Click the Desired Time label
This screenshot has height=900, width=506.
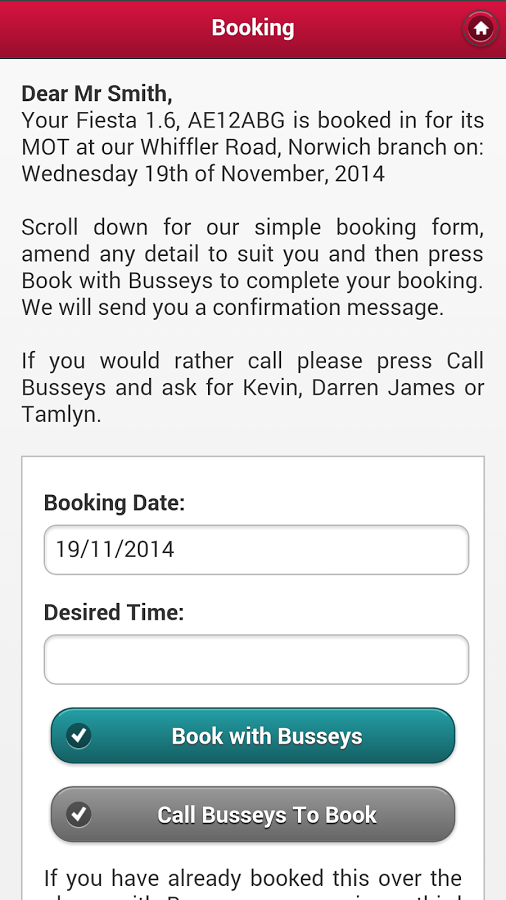tap(114, 612)
